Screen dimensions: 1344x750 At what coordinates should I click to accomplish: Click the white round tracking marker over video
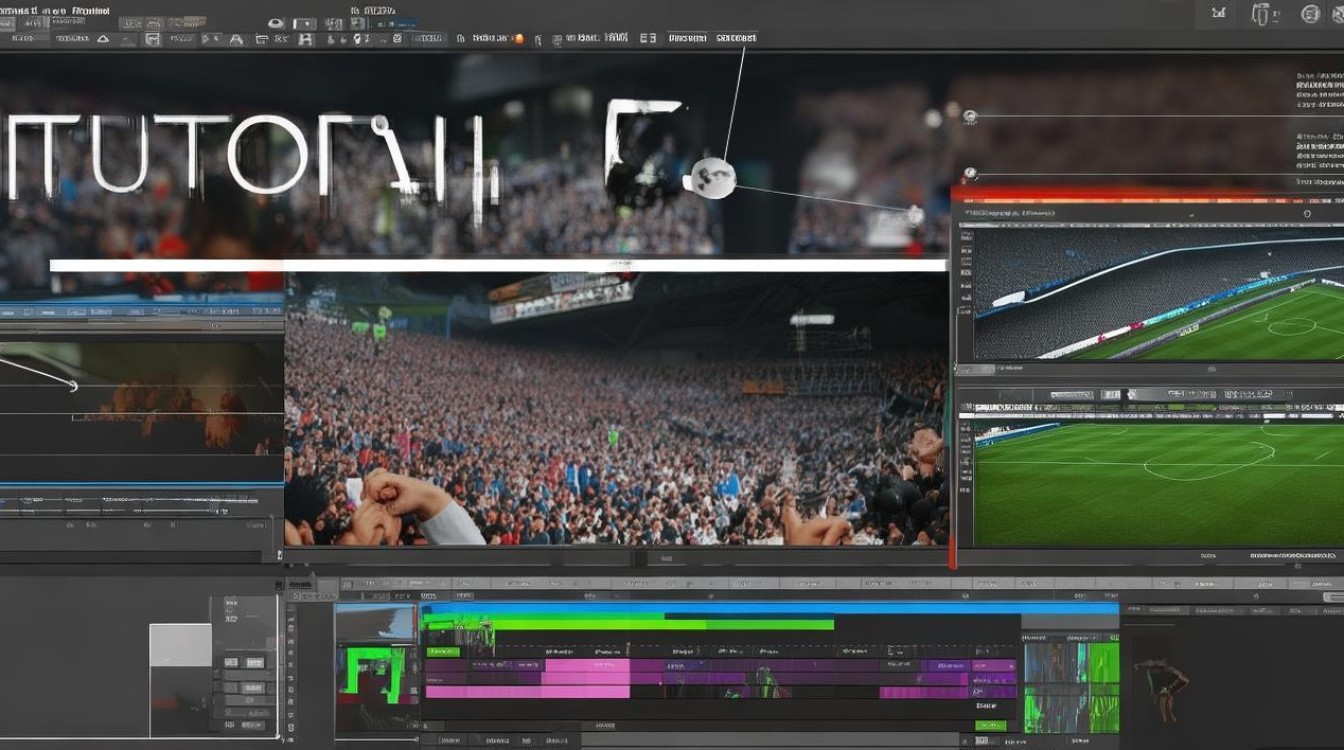(x=714, y=178)
